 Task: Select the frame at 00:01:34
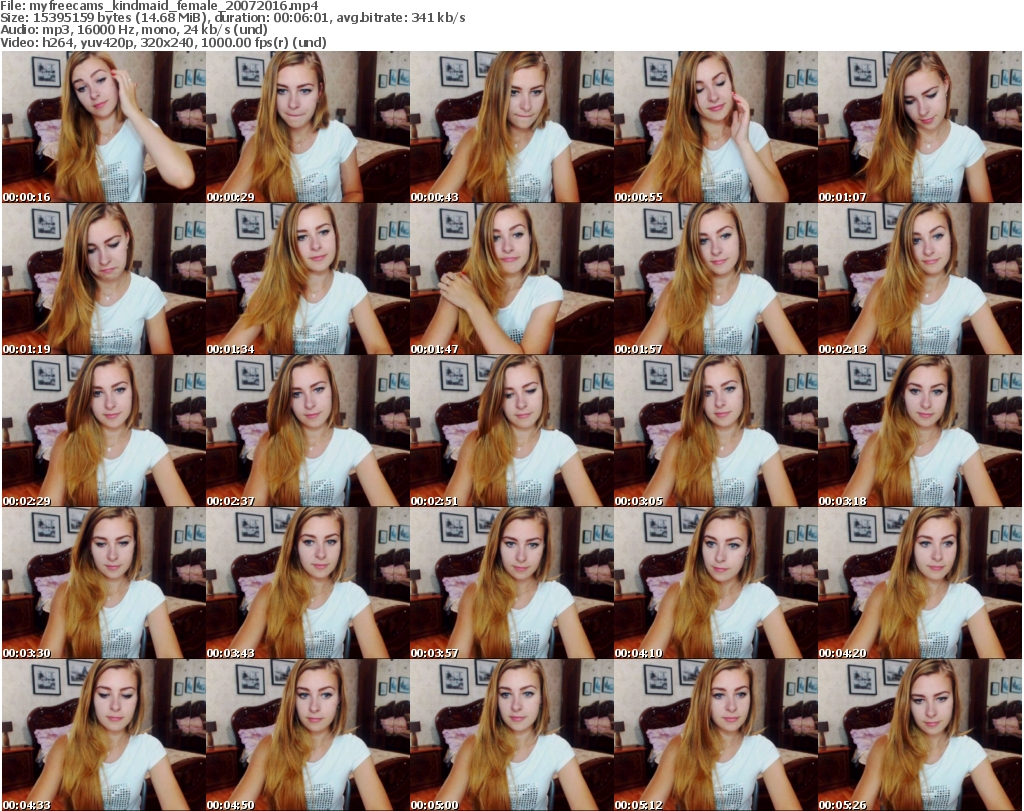click(x=308, y=279)
